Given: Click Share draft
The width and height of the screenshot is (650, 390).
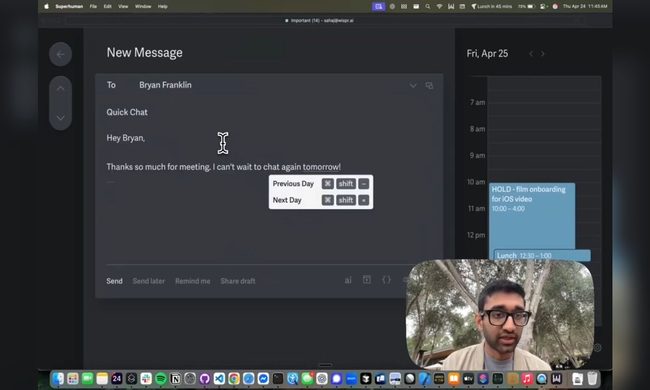Looking at the screenshot, I should click(x=238, y=281).
